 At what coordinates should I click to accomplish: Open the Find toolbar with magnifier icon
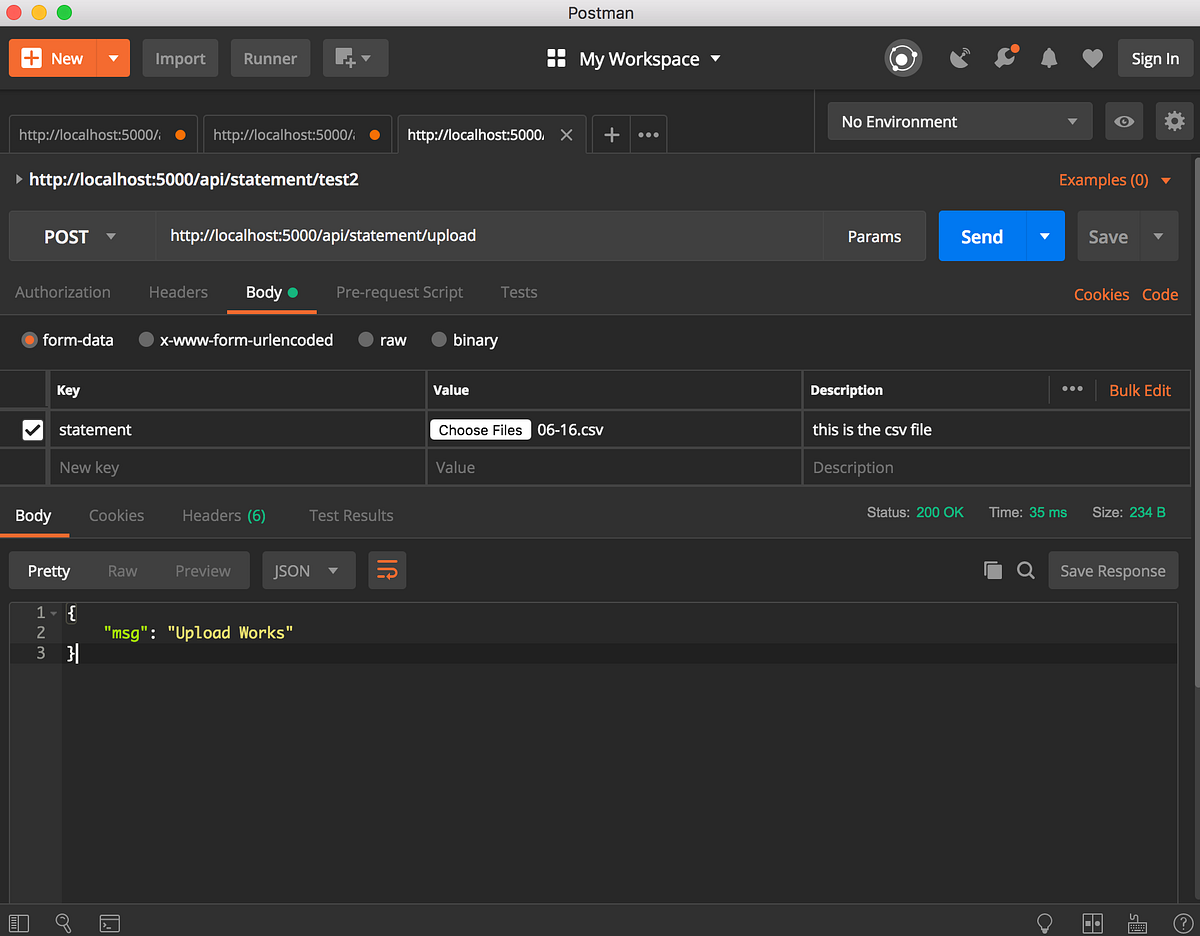[63, 923]
